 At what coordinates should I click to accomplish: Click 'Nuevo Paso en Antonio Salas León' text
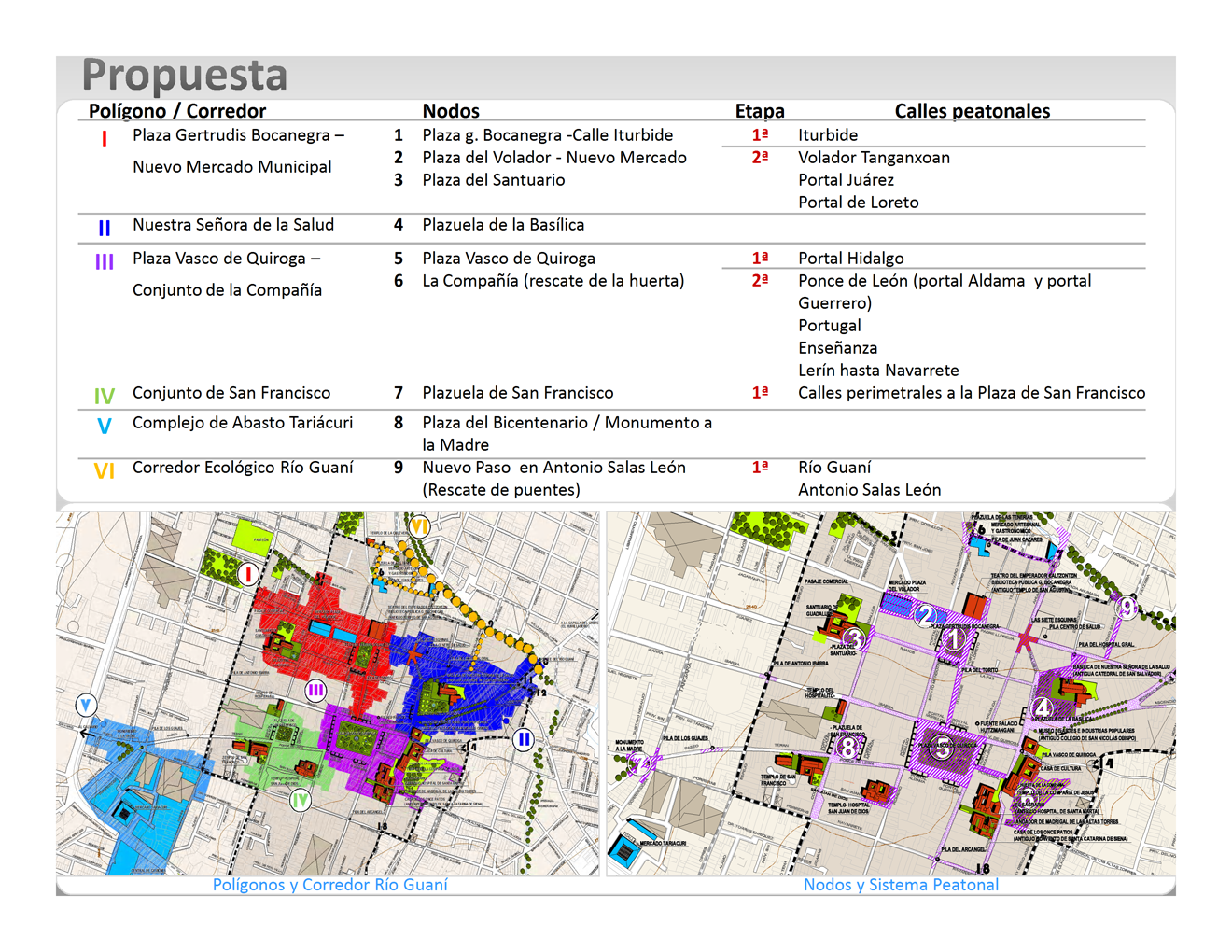(554, 467)
